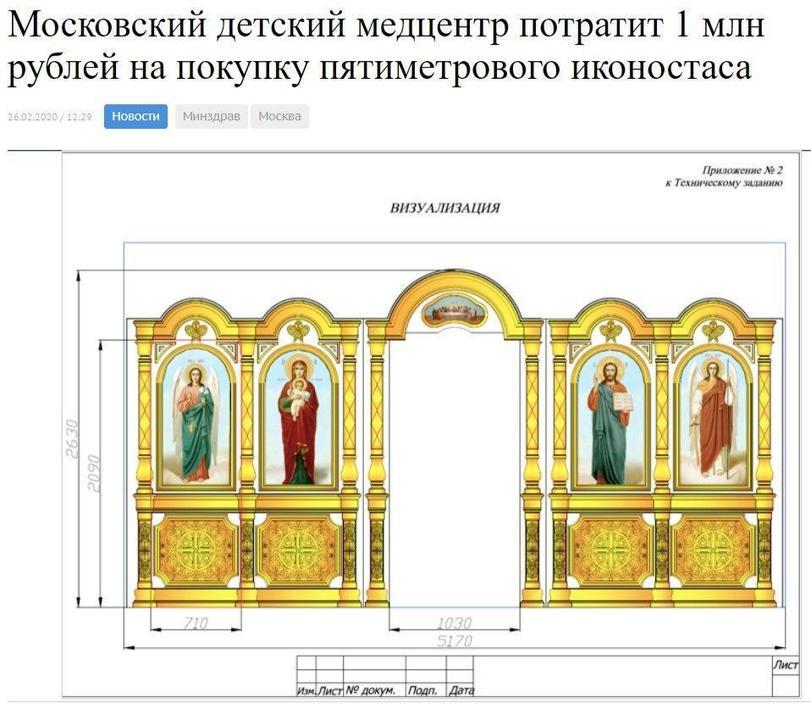Click the Изм. title block cell

coord(306,690)
